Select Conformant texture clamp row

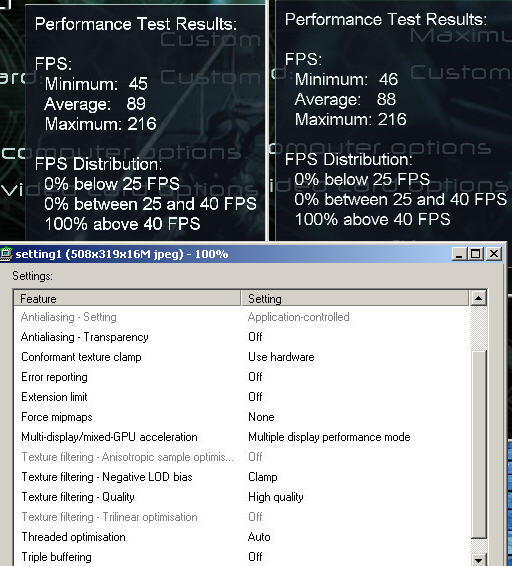coord(242,357)
